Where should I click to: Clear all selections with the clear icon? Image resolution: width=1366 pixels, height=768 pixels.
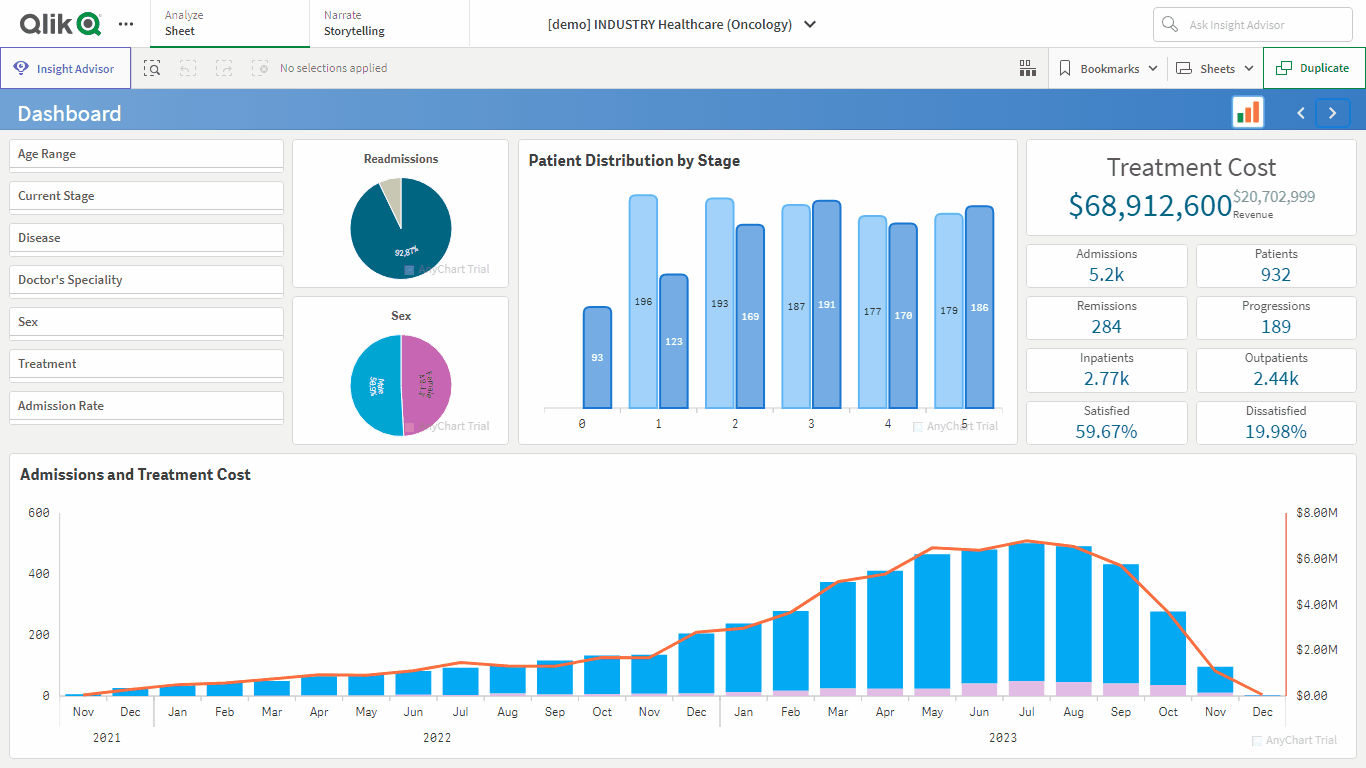(260, 68)
